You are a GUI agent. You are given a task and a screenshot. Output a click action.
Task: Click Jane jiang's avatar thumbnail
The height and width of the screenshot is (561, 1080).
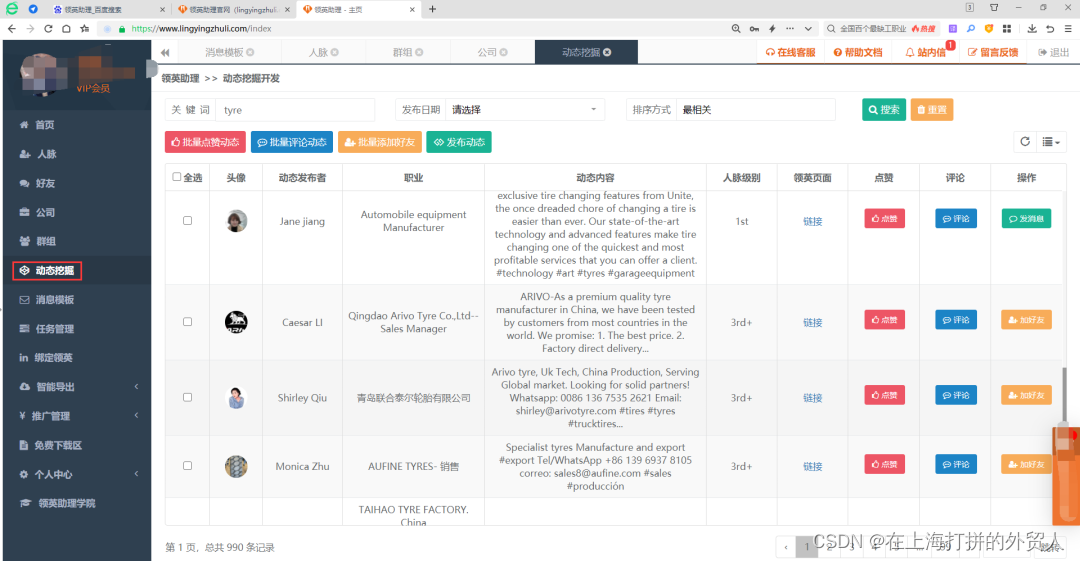[x=236, y=221]
